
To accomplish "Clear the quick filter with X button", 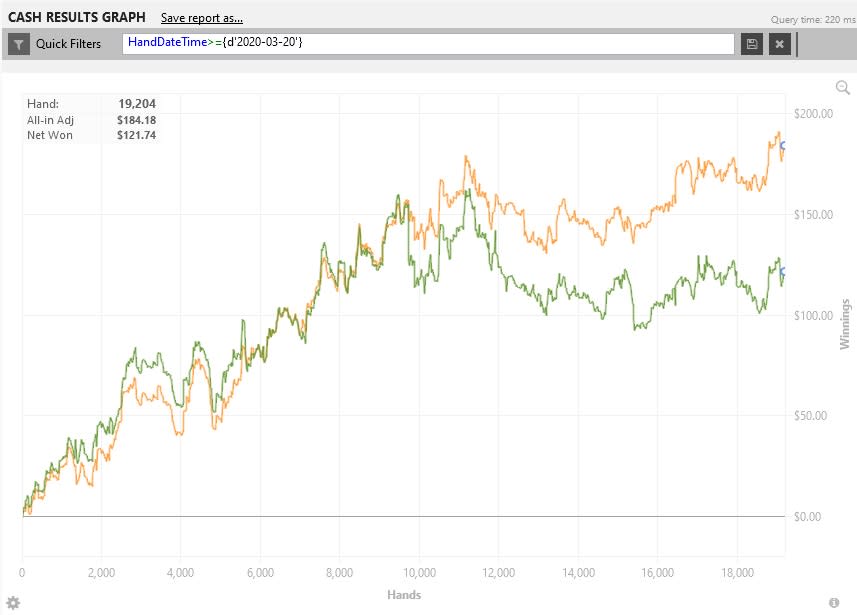I will (780, 44).
